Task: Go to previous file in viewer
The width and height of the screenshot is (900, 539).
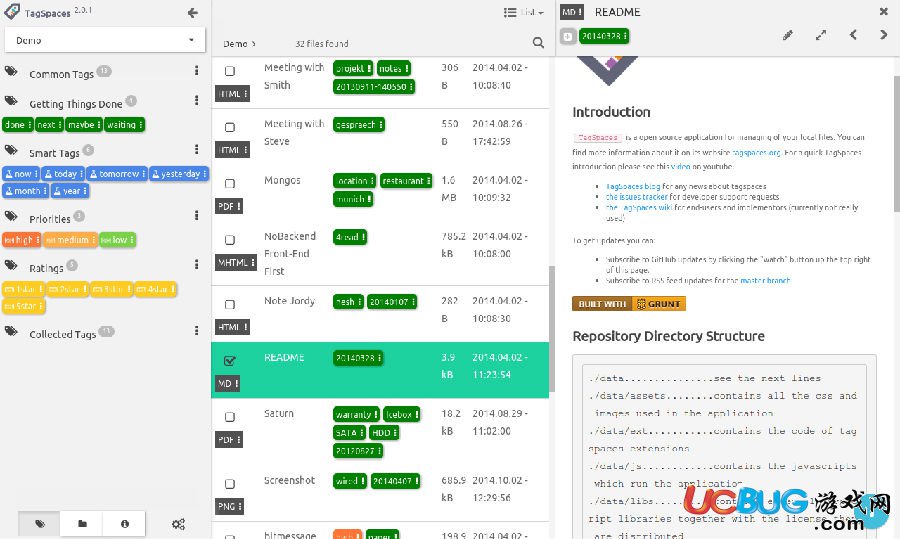Action: [x=853, y=35]
